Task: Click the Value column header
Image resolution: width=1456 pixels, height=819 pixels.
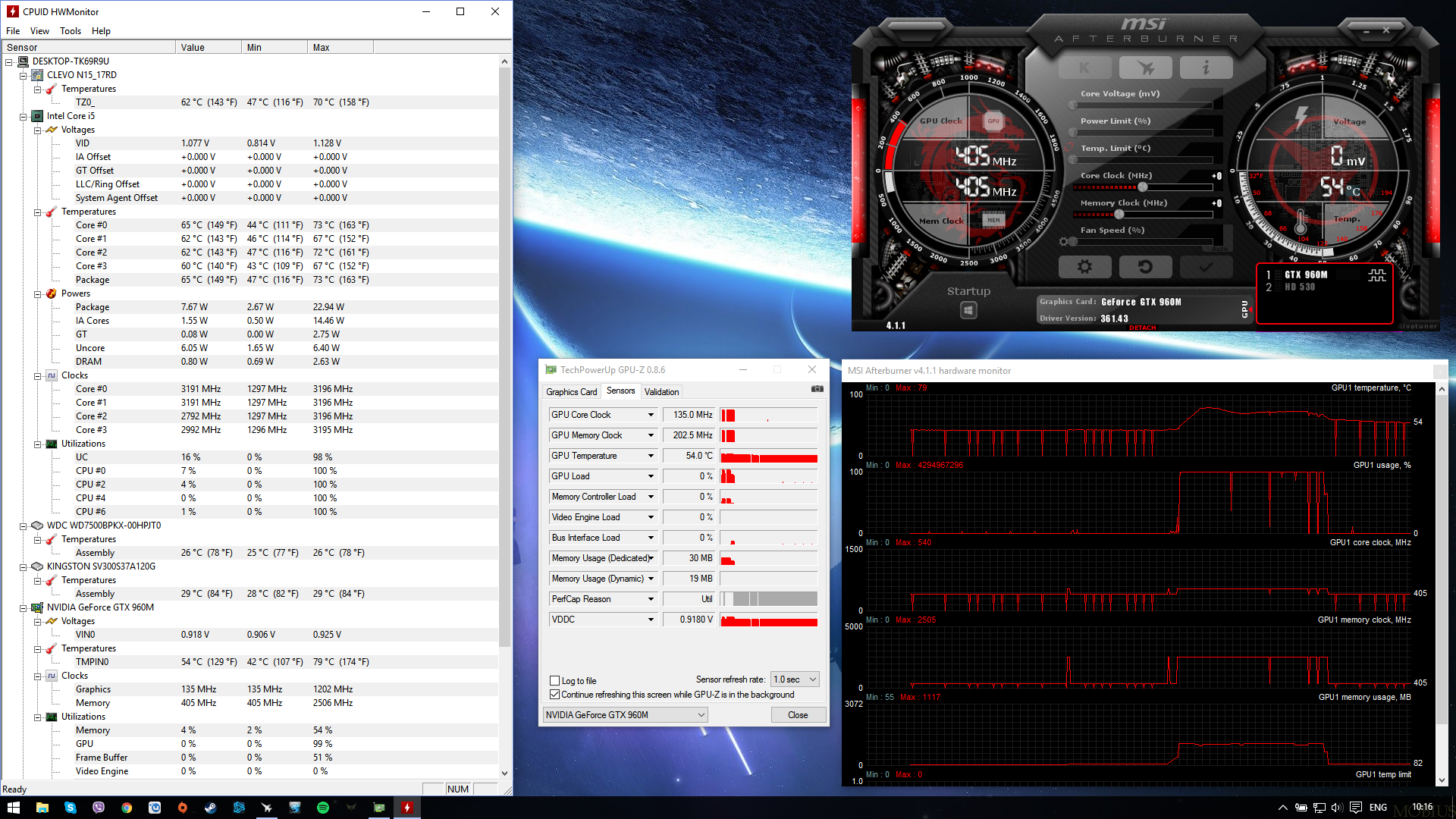Action: [x=209, y=47]
